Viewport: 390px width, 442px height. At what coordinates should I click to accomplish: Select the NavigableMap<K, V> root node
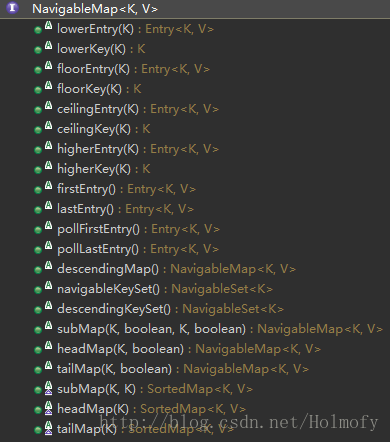point(95,9)
